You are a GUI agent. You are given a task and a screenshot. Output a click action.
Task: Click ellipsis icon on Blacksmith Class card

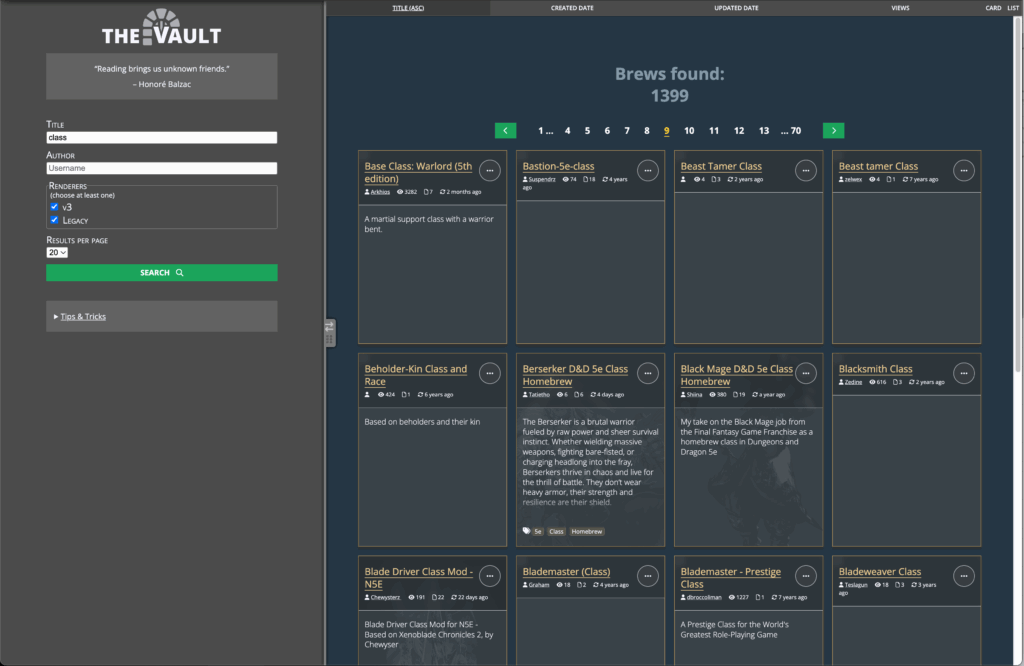964,374
